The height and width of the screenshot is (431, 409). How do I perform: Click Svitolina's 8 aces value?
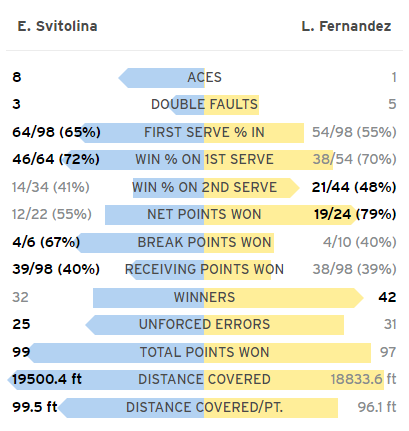tap(17, 77)
